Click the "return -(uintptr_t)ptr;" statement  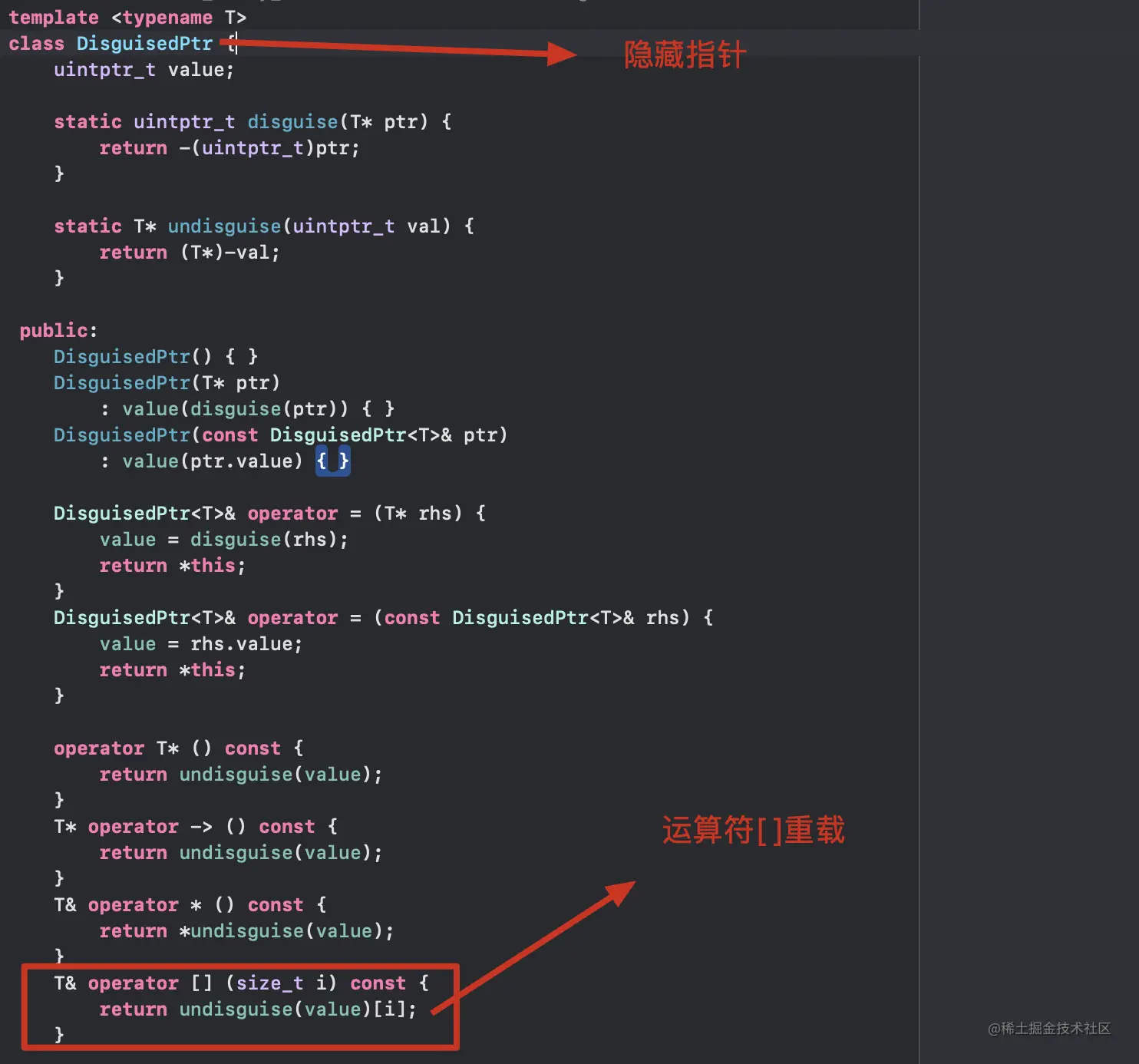[x=229, y=147]
